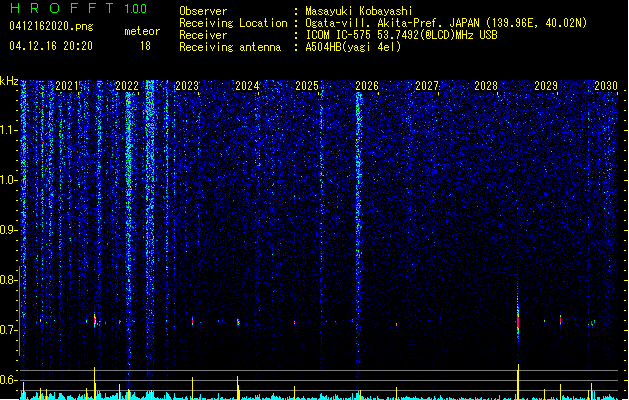Click observer name Masayuki Kobayashi
This screenshot has height=400, width=629.
pos(359,11)
